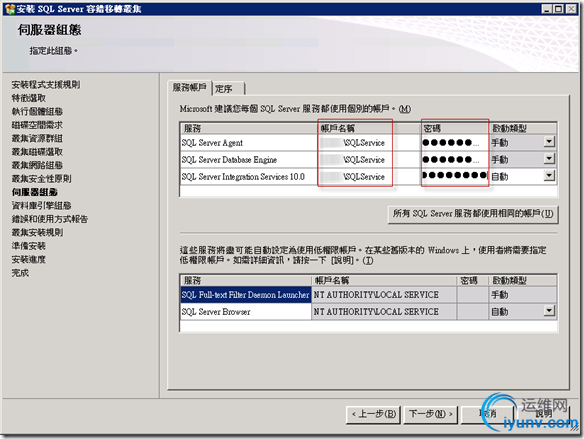The width and height of the screenshot is (584, 439).
Task: Click the bold 伺服器組態 step in sidebar
Action: click(34, 192)
